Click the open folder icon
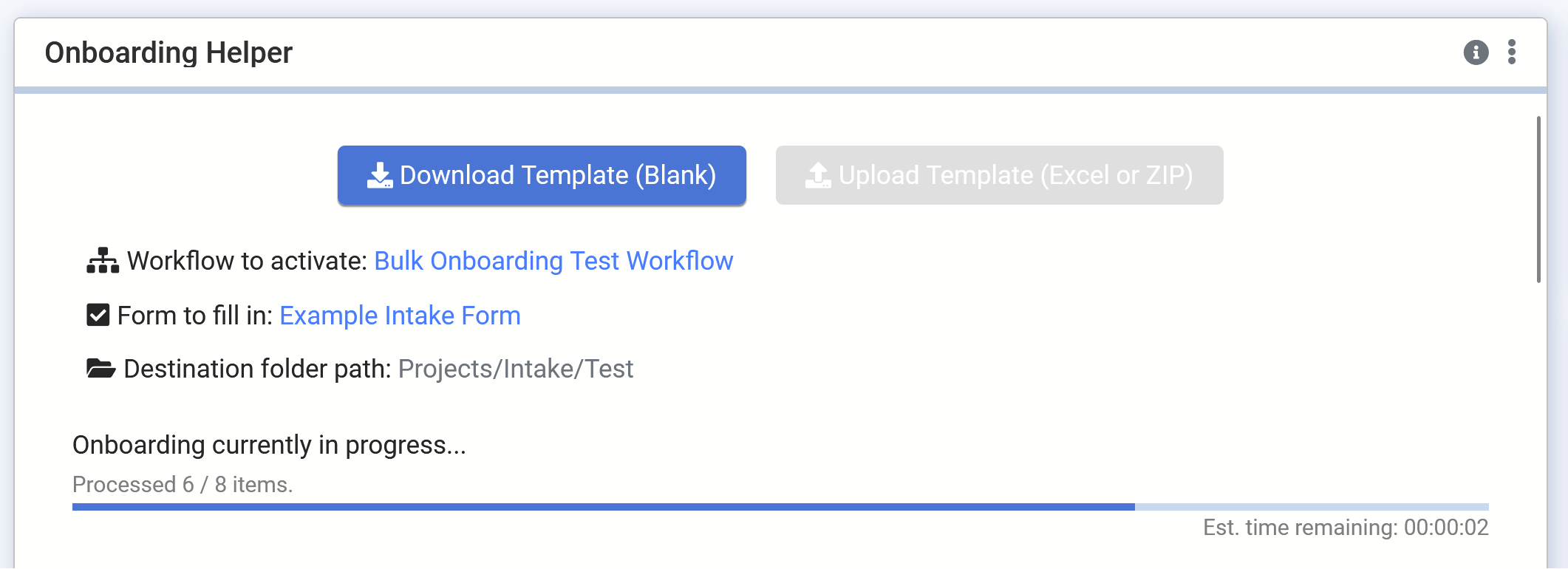This screenshot has width=1568, height=569. pyautogui.click(x=100, y=368)
